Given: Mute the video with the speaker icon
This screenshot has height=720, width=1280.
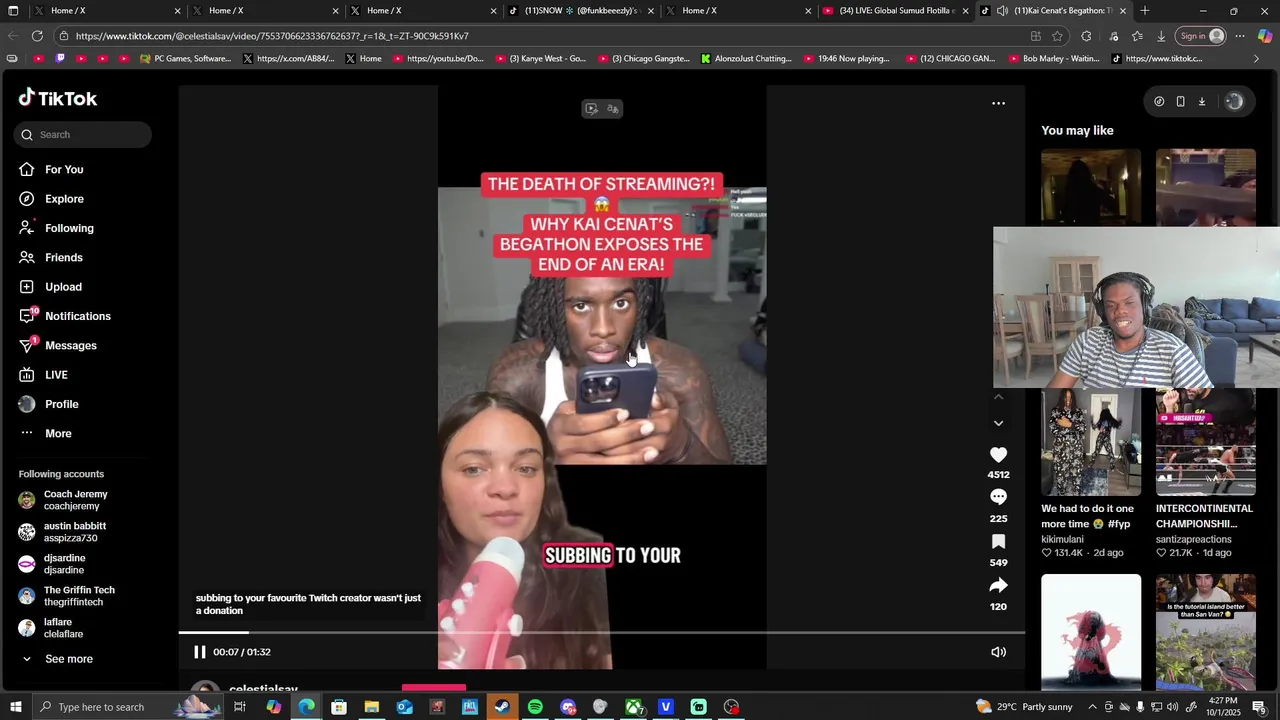Looking at the screenshot, I should pyautogui.click(x=998, y=652).
